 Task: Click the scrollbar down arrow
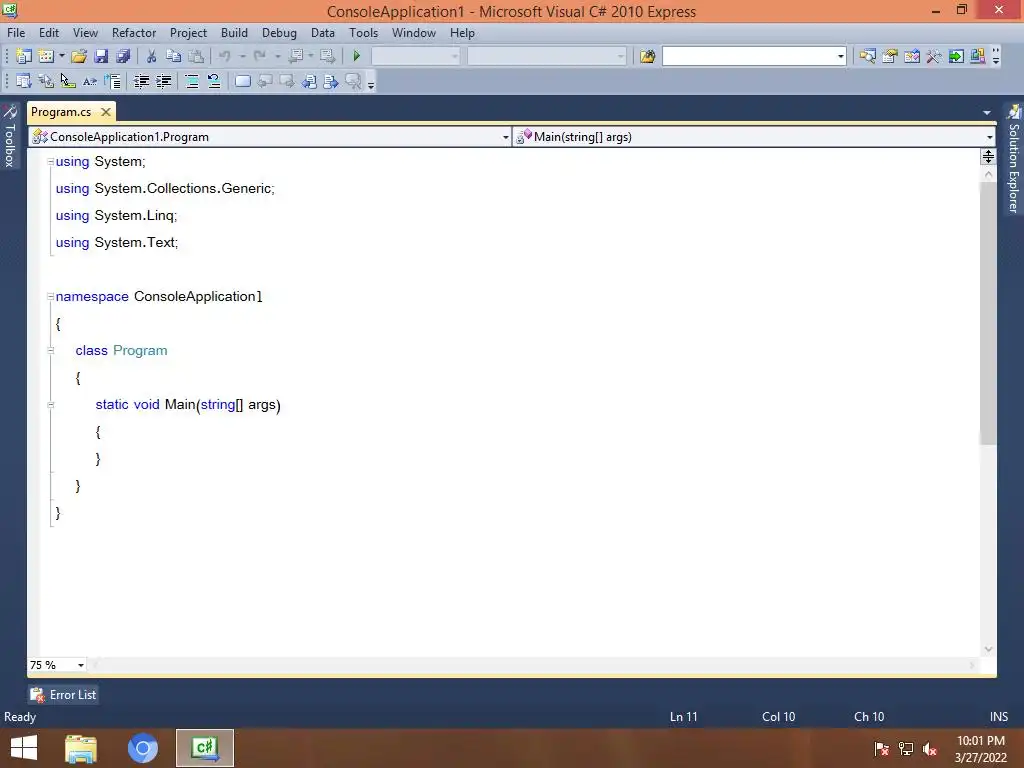tap(988, 649)
